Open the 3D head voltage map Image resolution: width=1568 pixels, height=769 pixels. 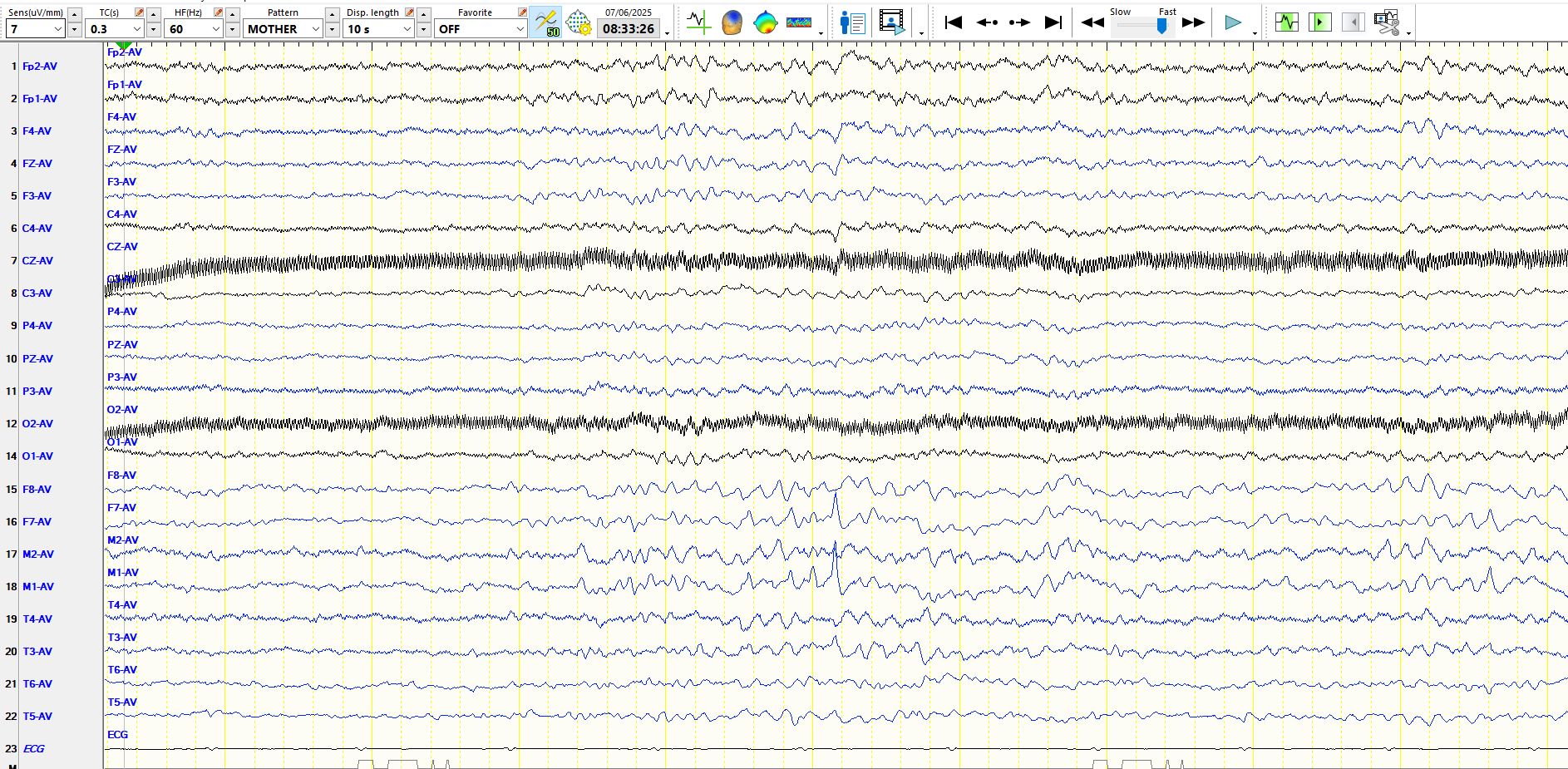pyautogui.click(x=732, y=22)
